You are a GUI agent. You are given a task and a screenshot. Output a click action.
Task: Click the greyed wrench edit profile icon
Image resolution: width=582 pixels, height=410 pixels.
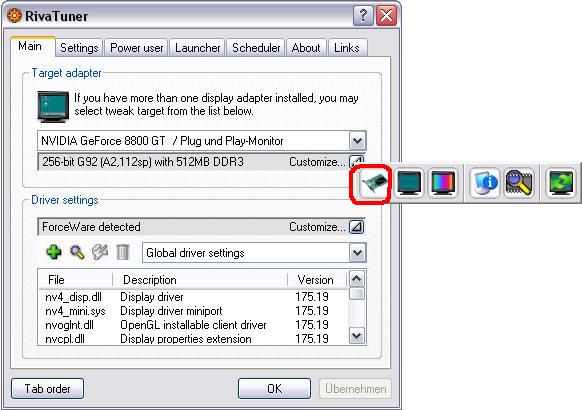click(x=100, y=252)
